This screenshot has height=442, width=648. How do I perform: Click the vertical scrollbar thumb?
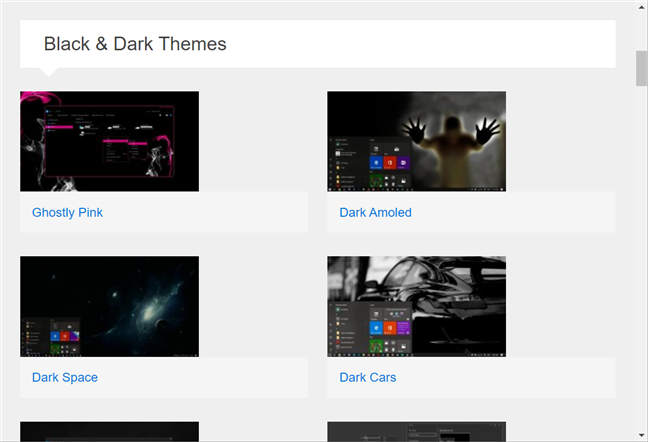click(641, 68)
